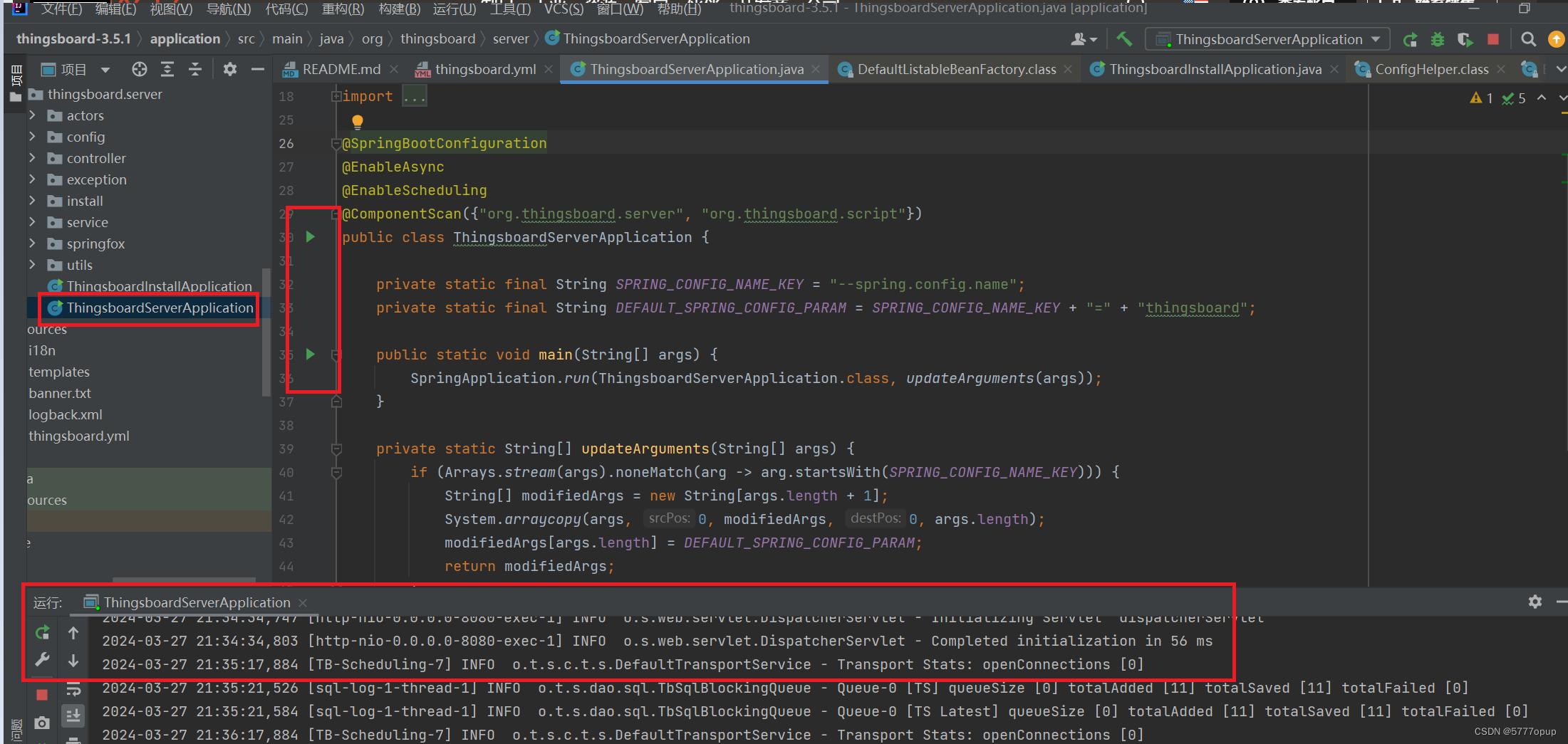Image resolution: width=1568 pixels, height=744 pixels.
Task: Expand the exception folder
Action: coord(32,179)
